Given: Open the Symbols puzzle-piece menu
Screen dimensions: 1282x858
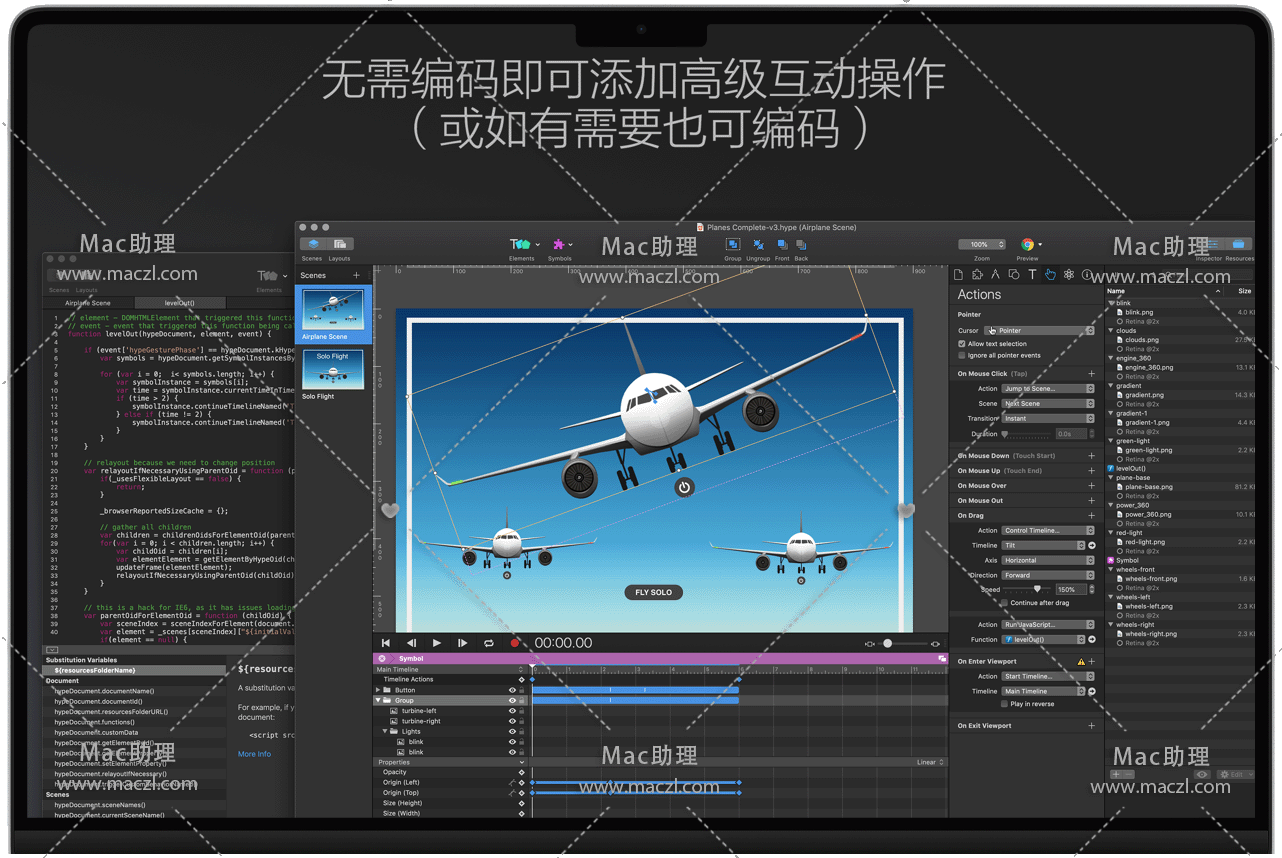Looking at the screenshot, I should (x=559, y=245).
